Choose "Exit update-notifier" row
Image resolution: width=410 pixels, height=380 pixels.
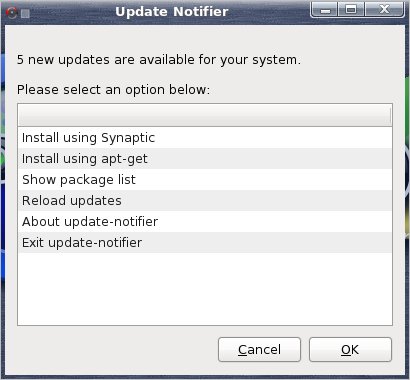pos(205,243)
